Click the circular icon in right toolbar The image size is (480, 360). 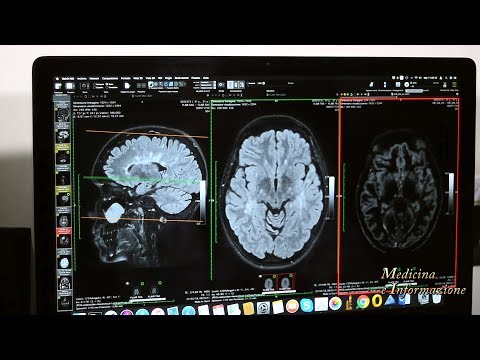[x=407, y=84]
